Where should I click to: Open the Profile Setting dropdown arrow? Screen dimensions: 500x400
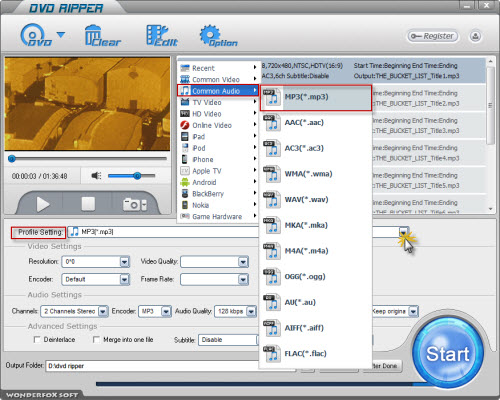point(403,232)
